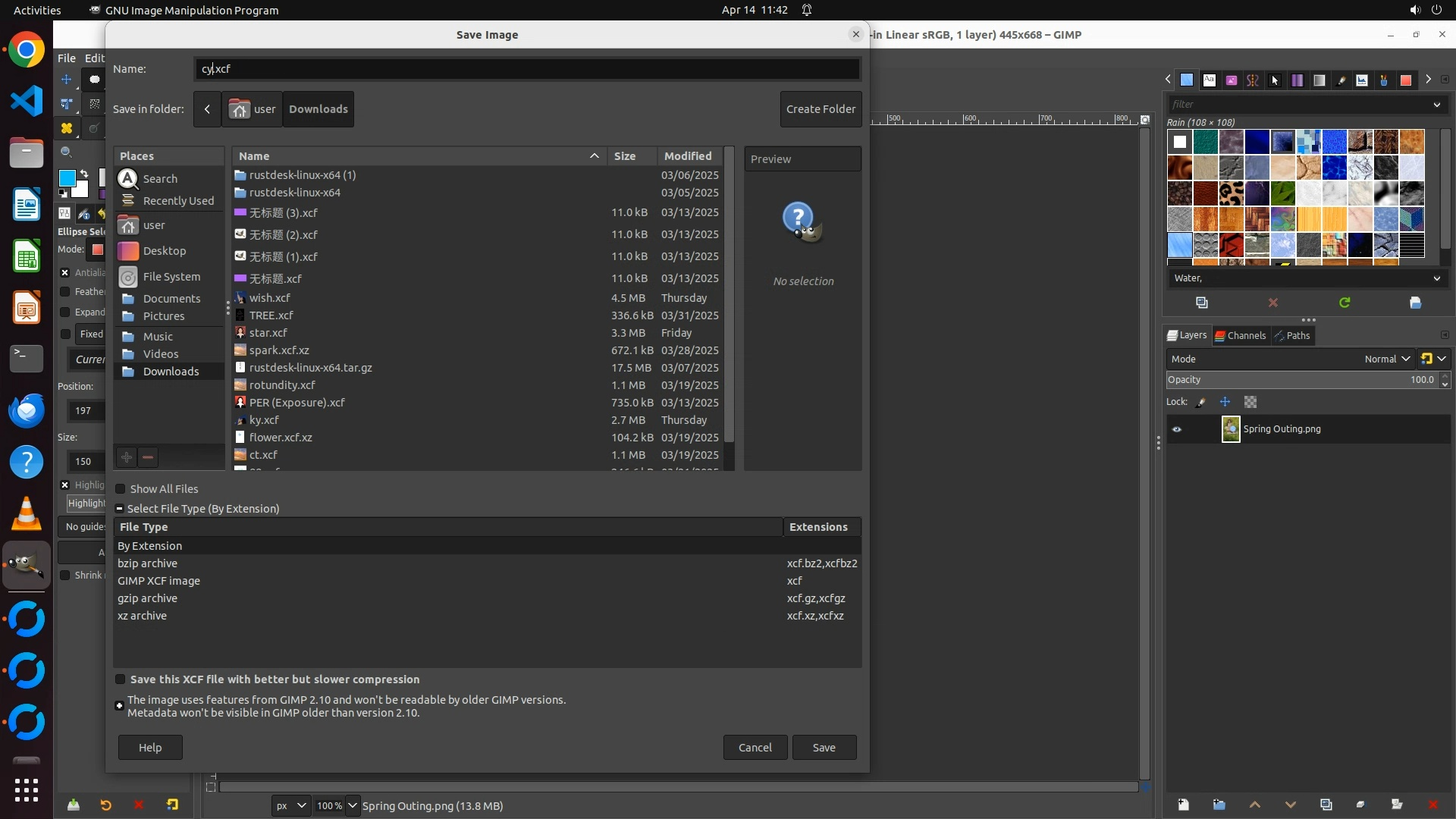Raise the layer with the up arrow
This screenshot has height=819, width=1456.
[1254, 805]
